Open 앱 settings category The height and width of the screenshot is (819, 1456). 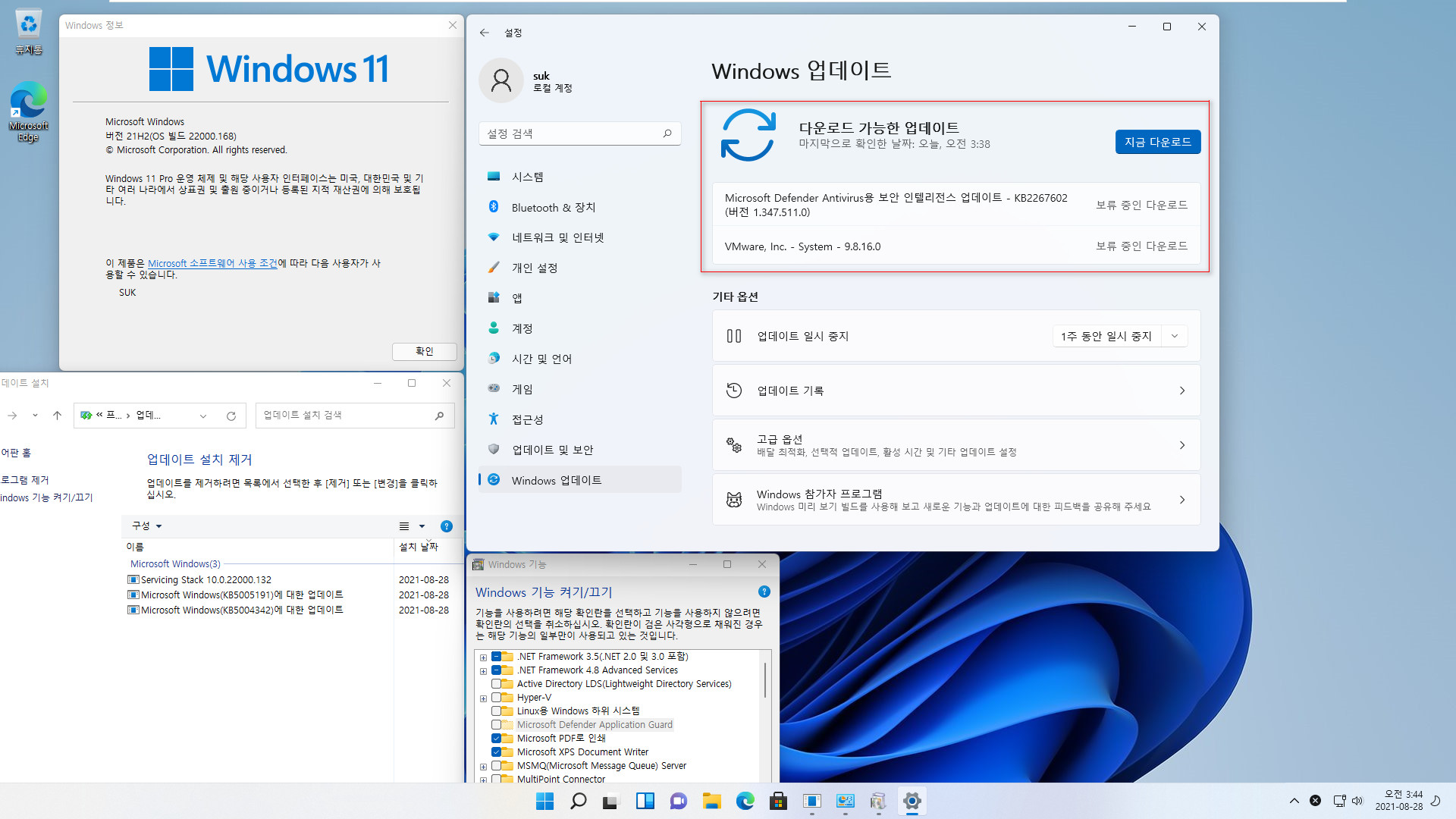point(580,298)
